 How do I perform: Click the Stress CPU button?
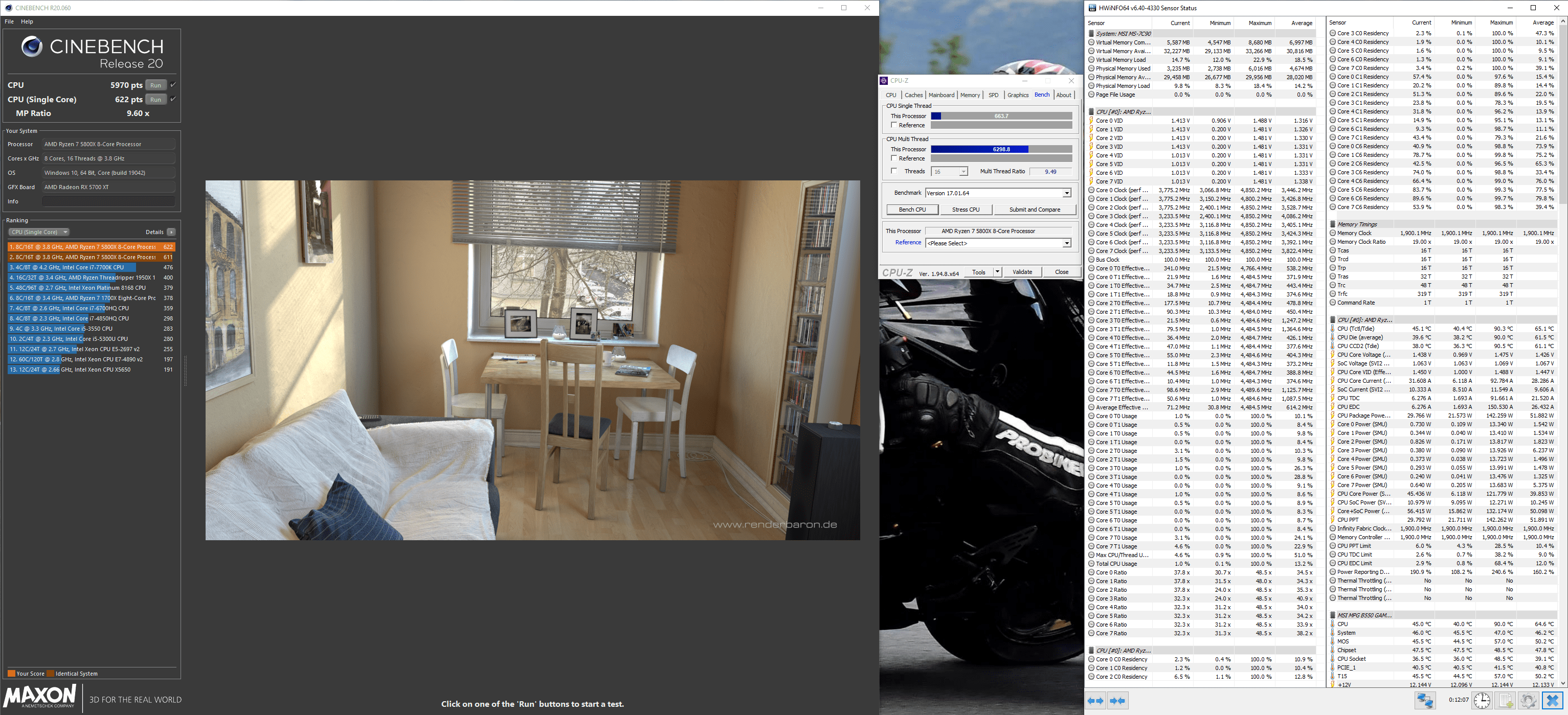966,210
